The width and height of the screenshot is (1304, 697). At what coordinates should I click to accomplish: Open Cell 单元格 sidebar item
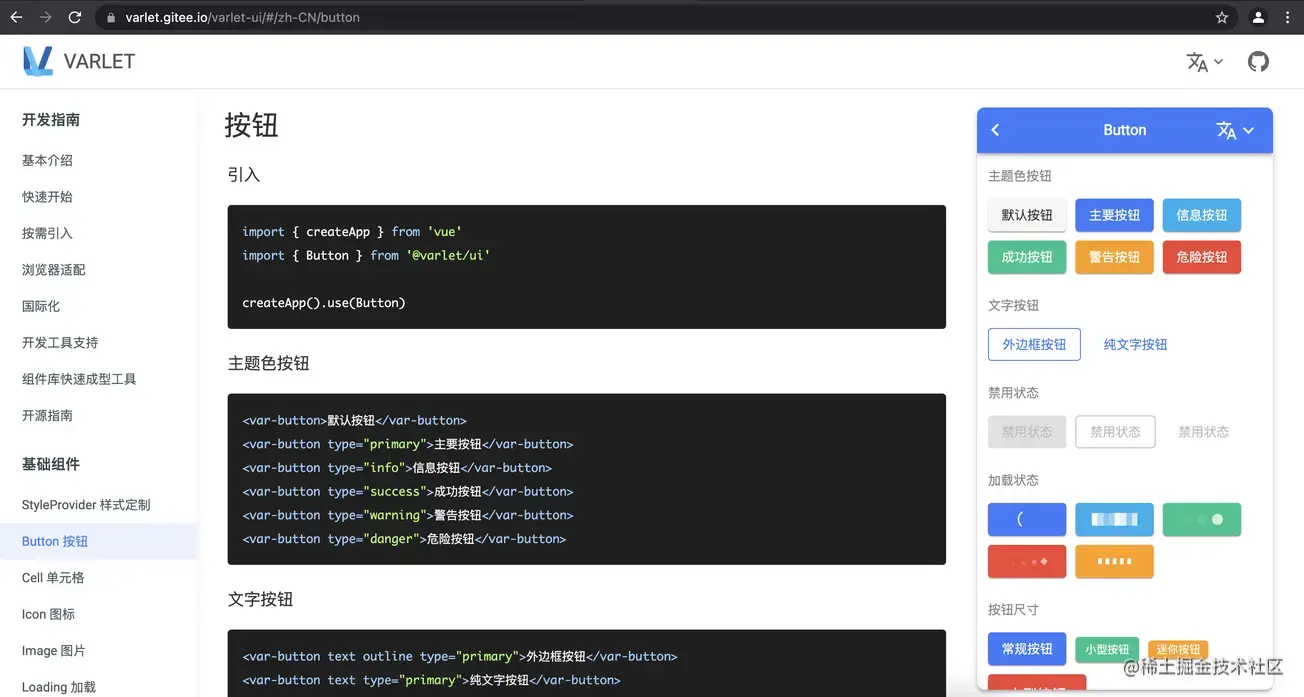click(53, 578)
